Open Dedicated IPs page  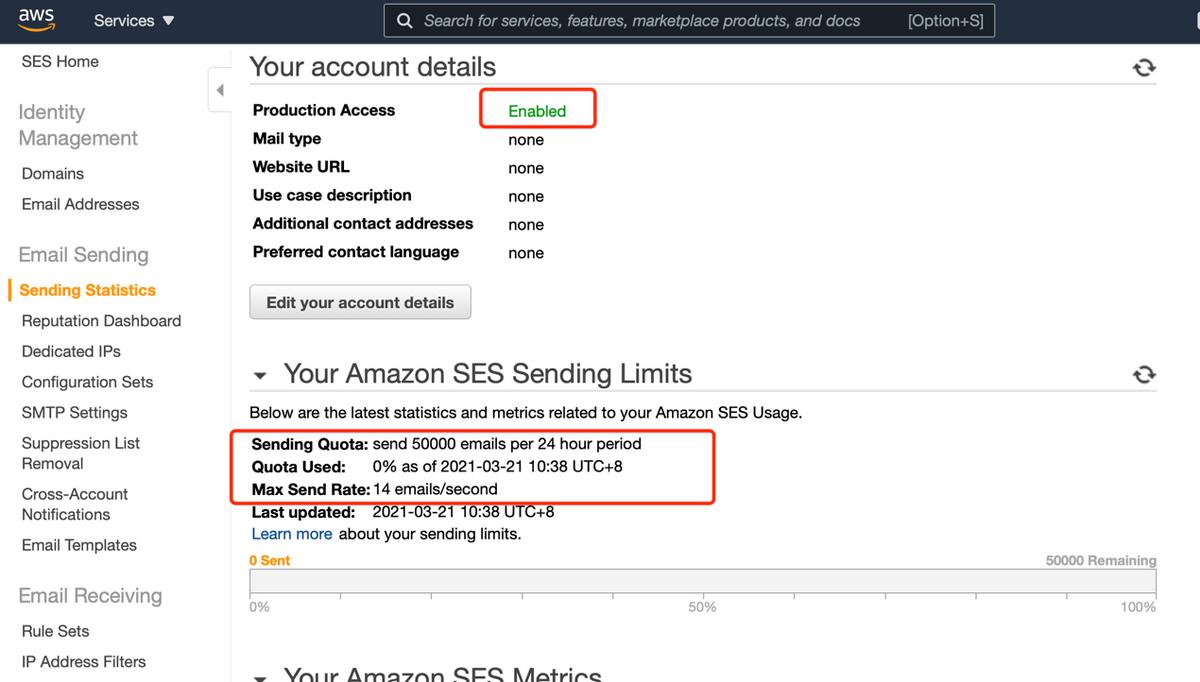click(x=71, y=351)
